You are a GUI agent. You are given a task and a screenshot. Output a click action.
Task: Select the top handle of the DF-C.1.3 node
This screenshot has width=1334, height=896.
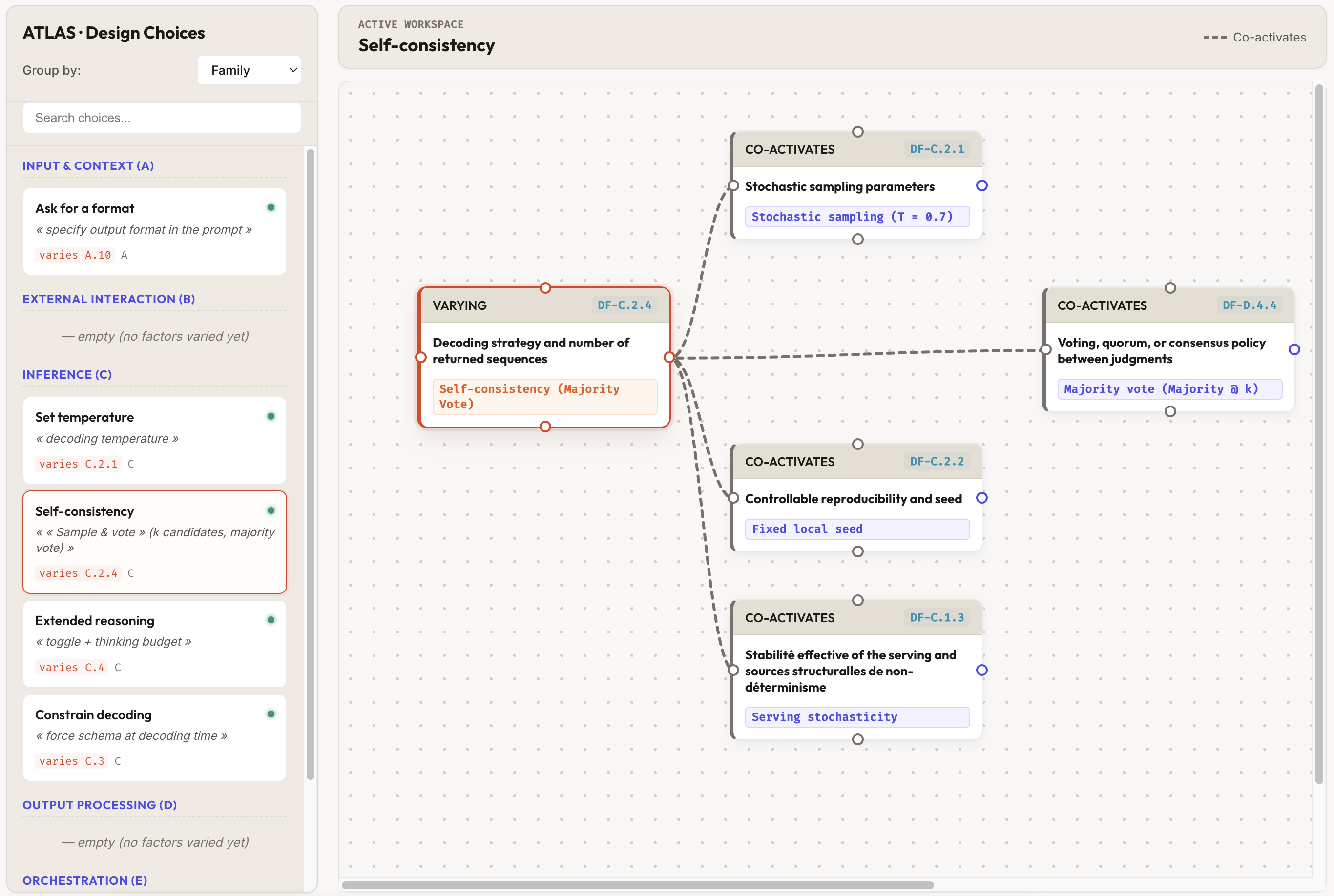click(858, 600)
